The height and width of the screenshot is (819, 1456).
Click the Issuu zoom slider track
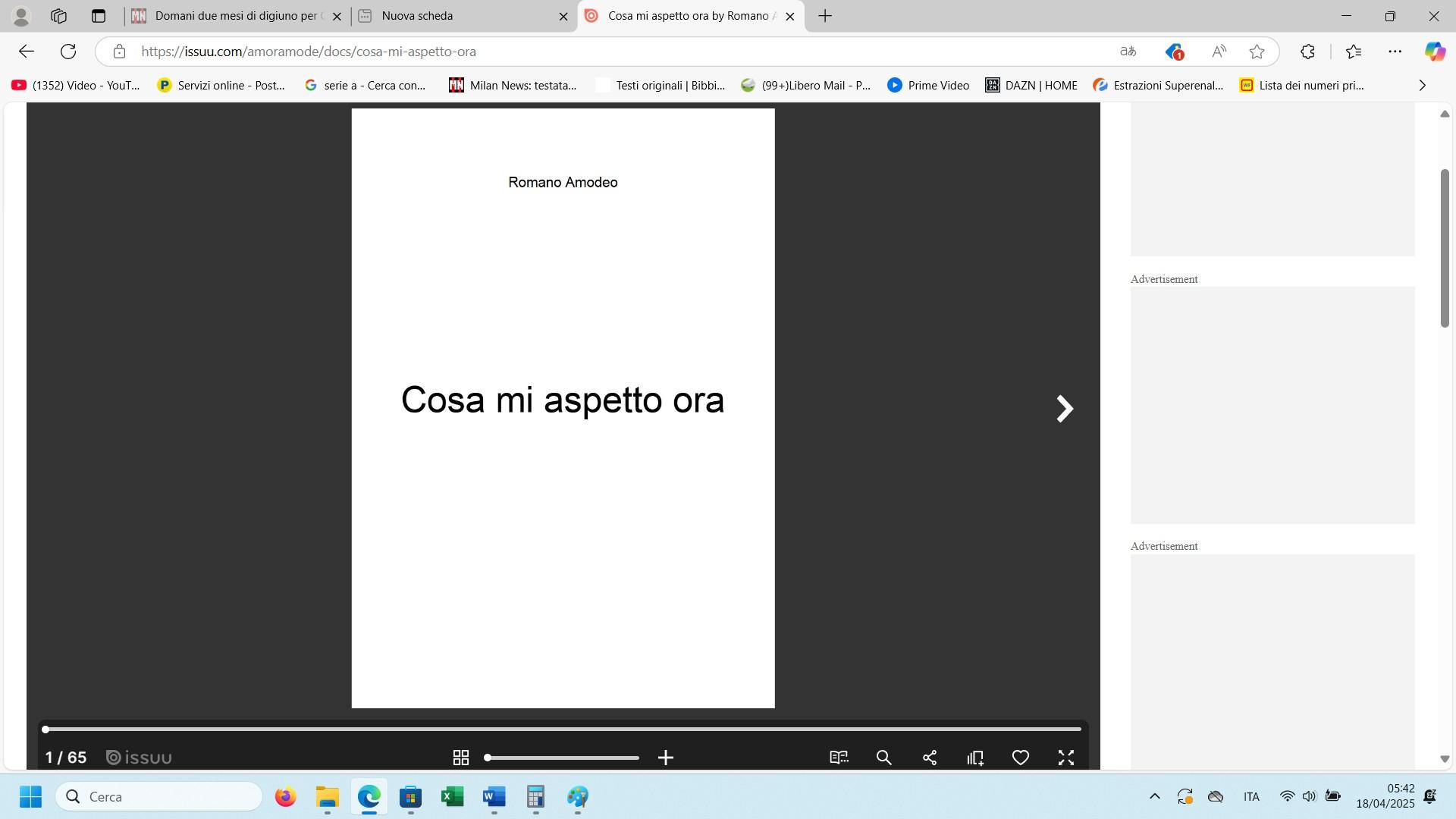(x=576, y=758)
